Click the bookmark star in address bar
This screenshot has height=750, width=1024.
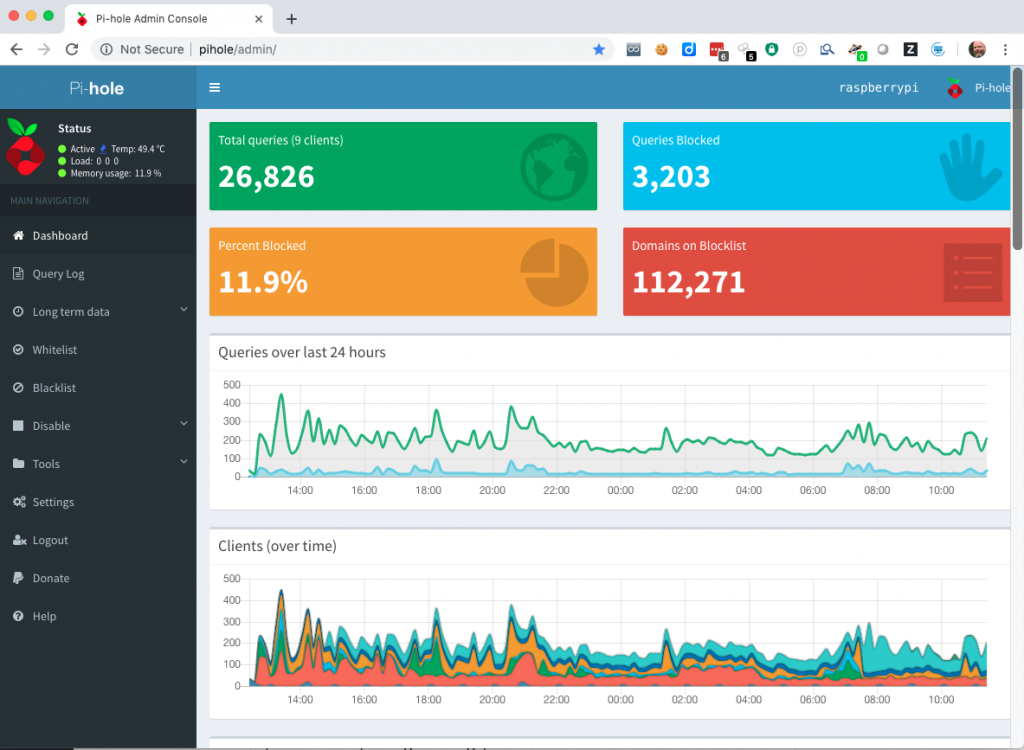598,49
